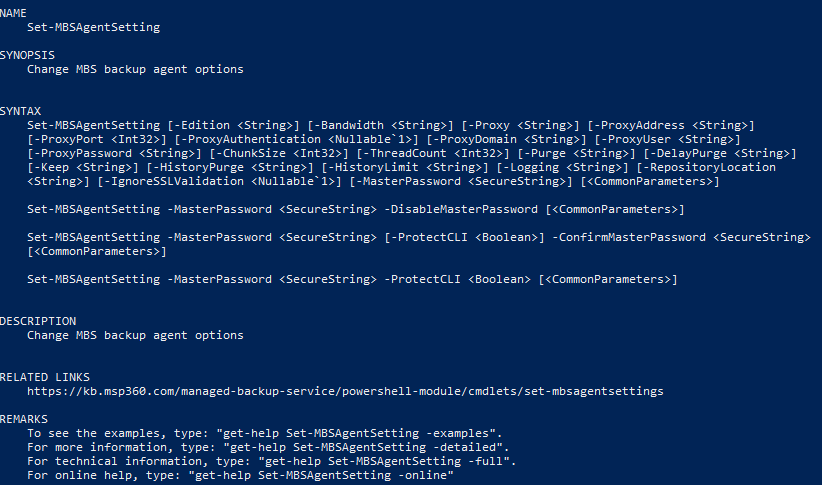Click the "get-help Set-MBSAgentSetting -online" command text
Screen dimensions: 822x485
tap(321, 475)
